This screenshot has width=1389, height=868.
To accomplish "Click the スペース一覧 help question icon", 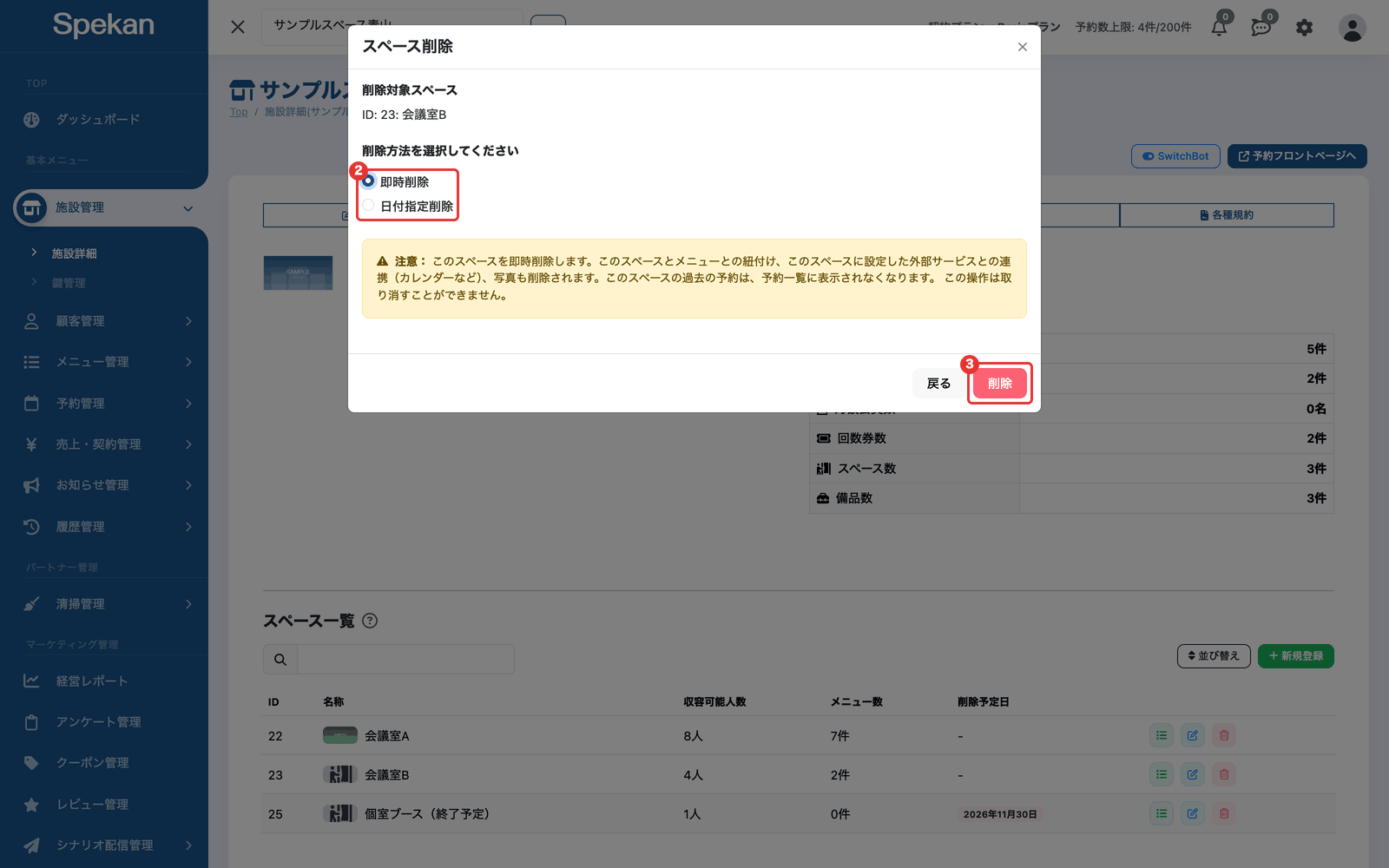I will 370,621.
